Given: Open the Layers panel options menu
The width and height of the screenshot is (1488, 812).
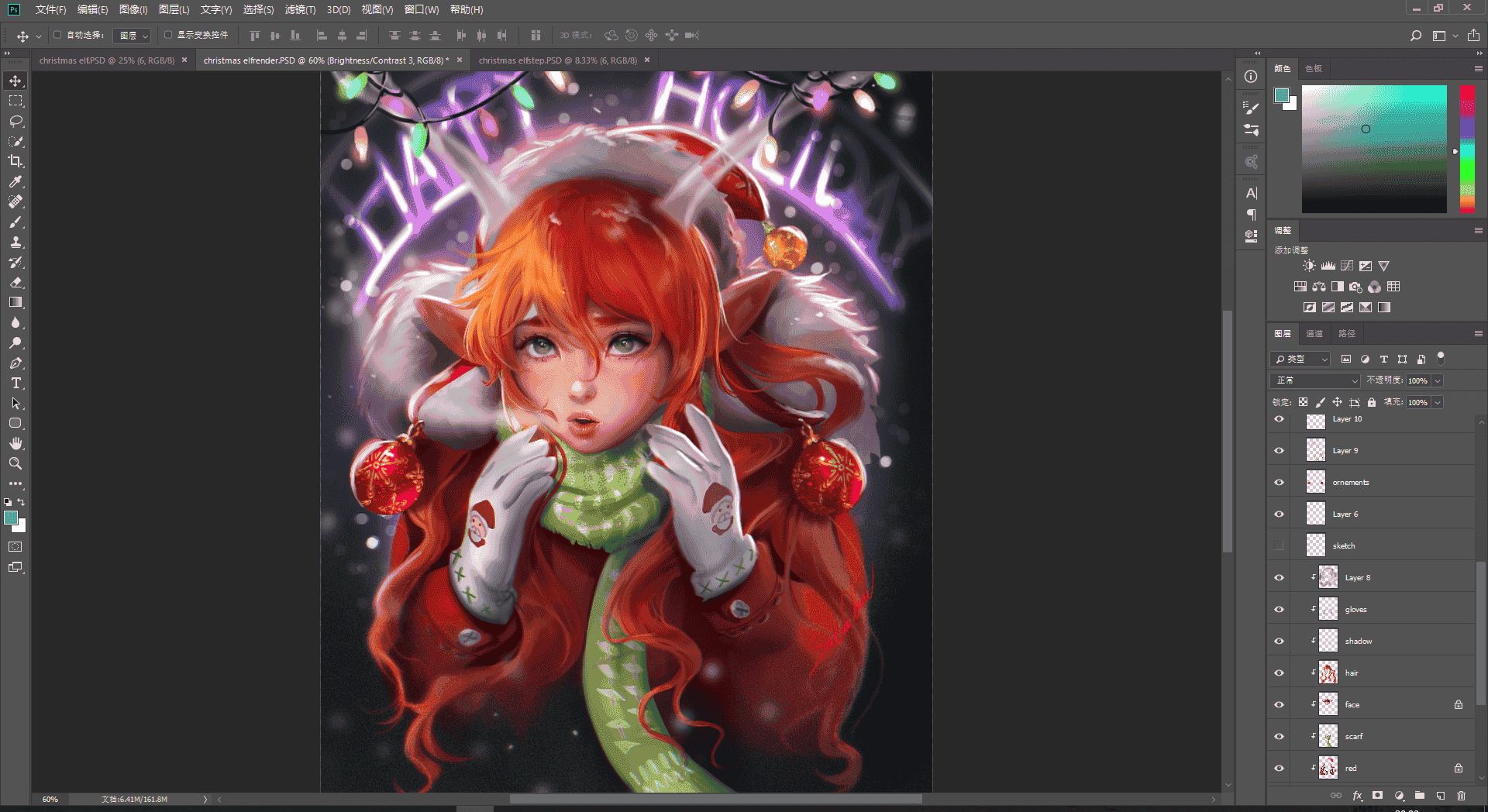Looking at the screenshot, I should pyautogui.click(x=1478, y=333).
